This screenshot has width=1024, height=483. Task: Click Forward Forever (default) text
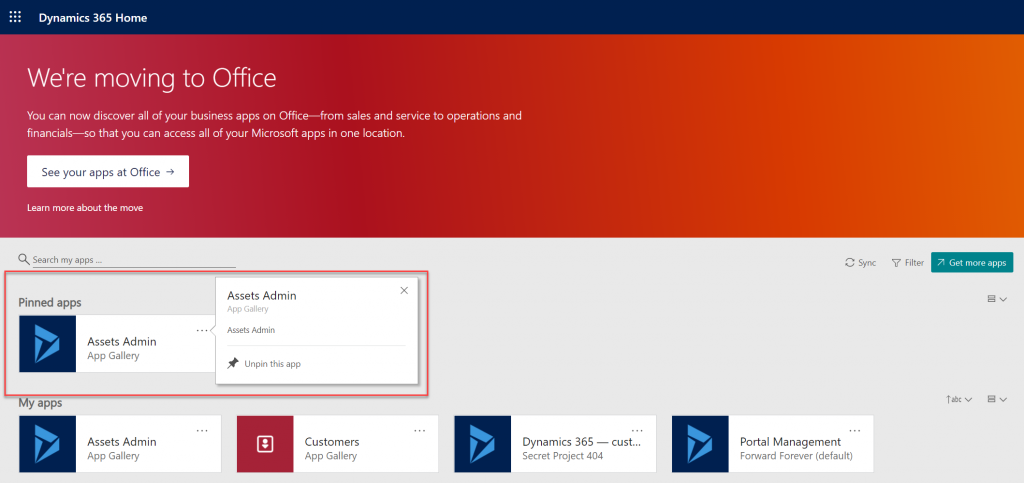796,456
